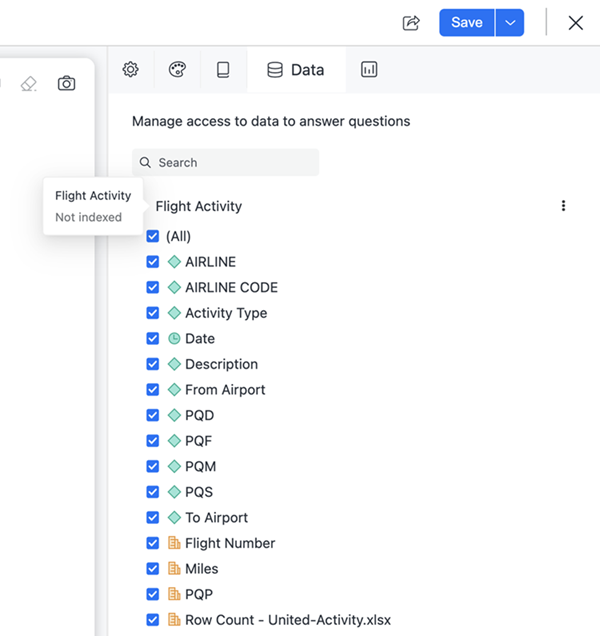Select the Flight Activity data source heading
This screenshot has width=600, height=636.
198,206
